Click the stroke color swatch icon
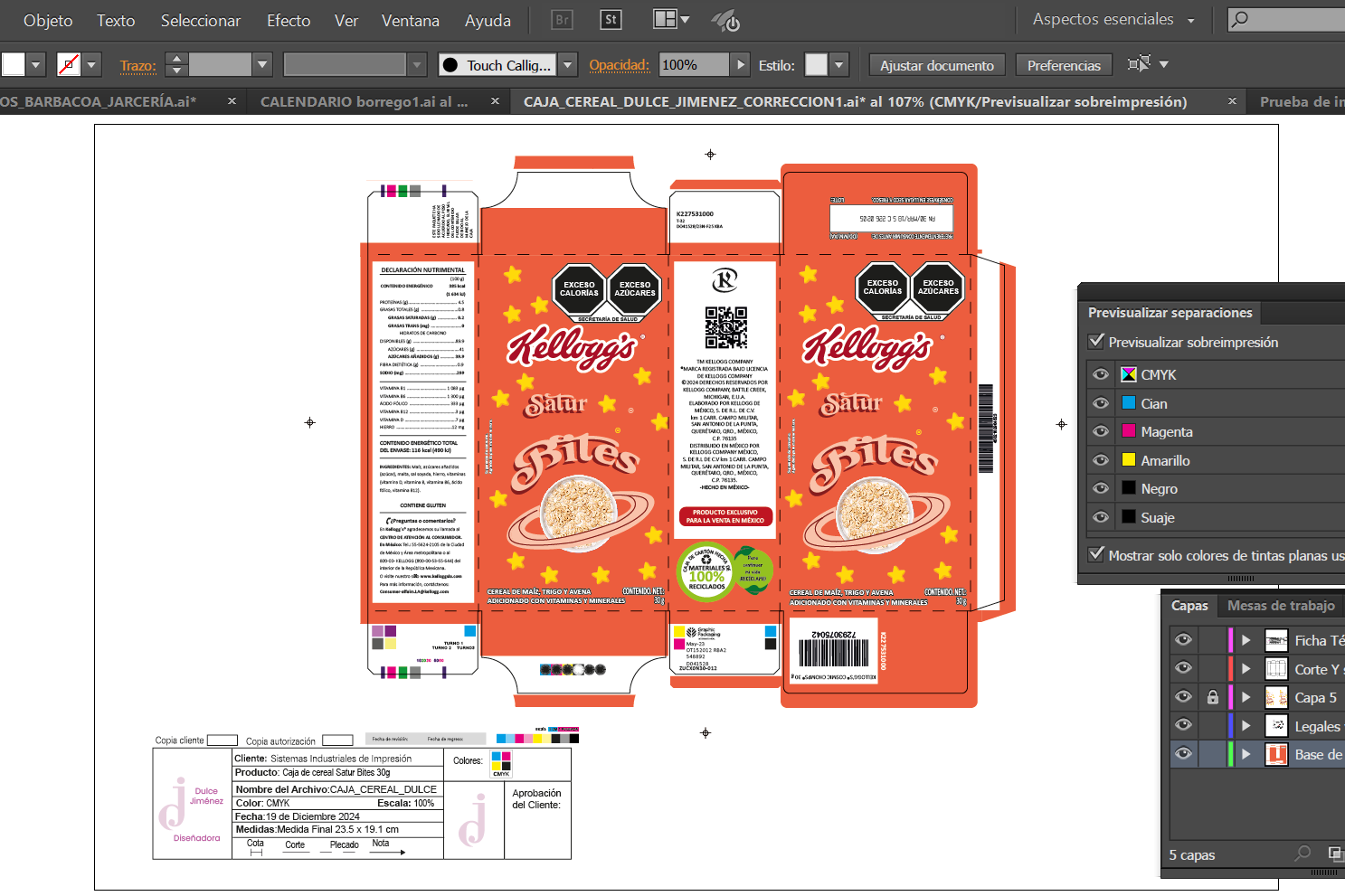1345x896 pixels. tap(69, 64)
